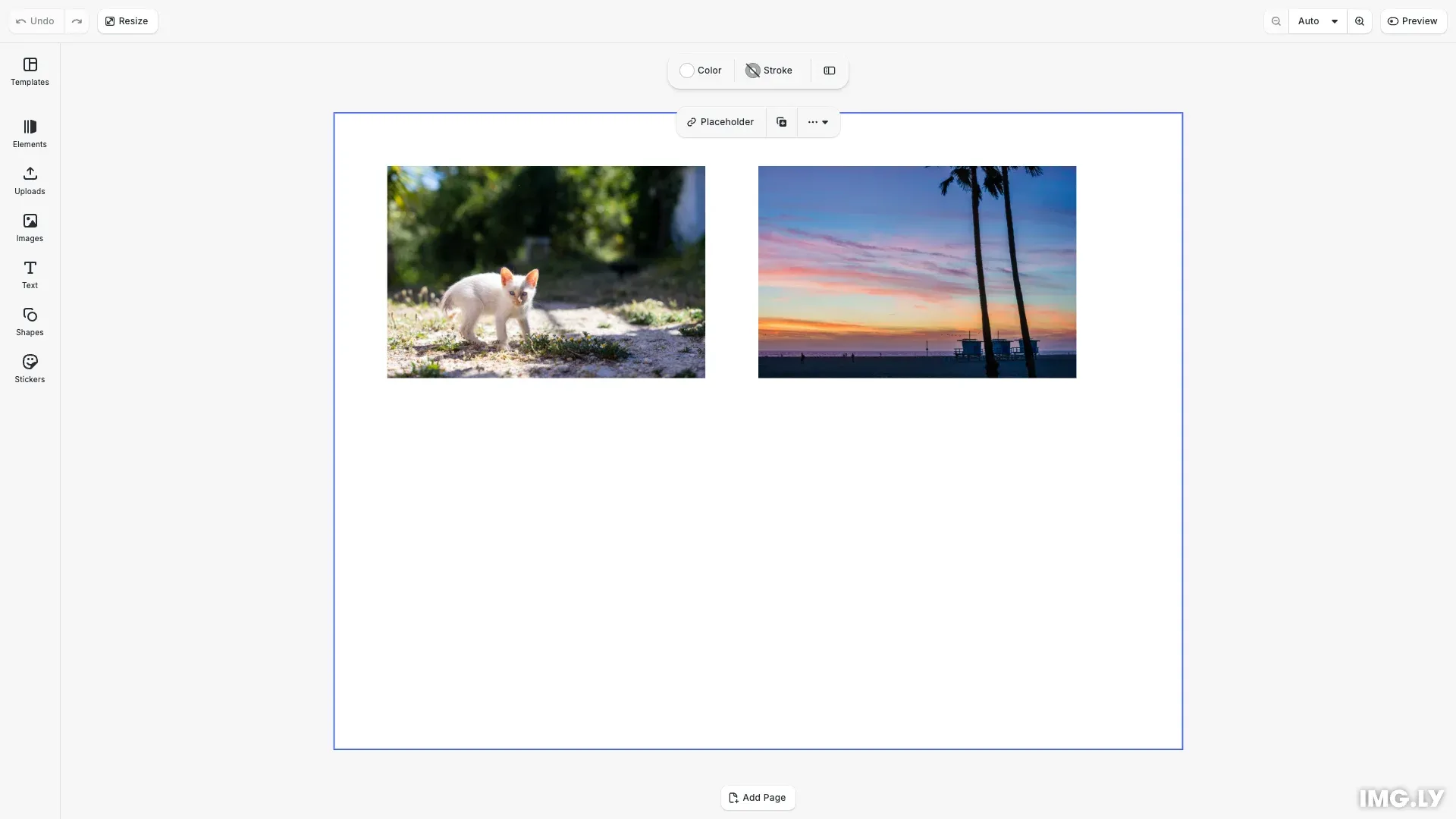
Task: Toggle the side panel layout control
Action: click(829, 70)
